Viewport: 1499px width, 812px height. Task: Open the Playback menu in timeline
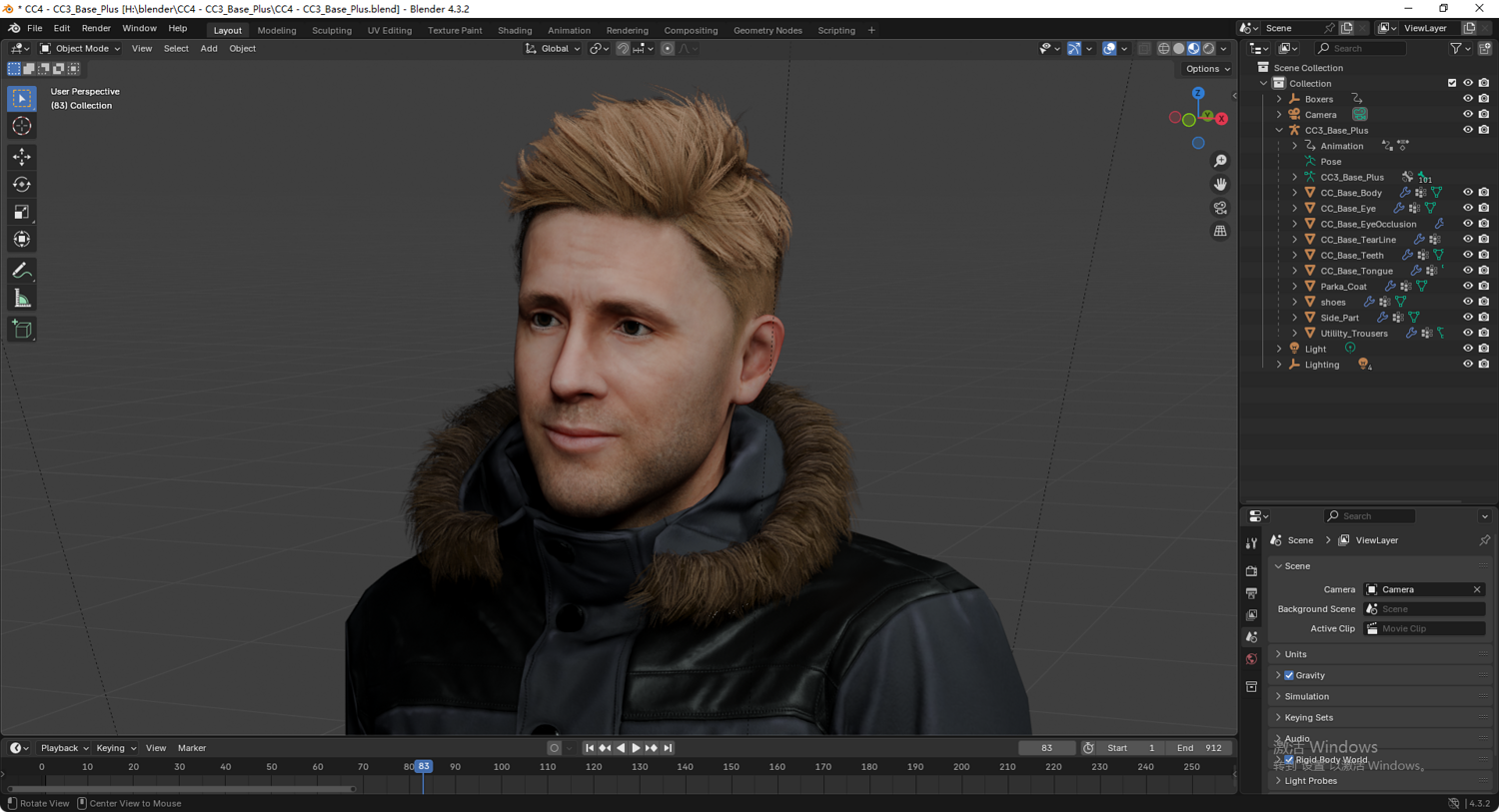(64, 748)
